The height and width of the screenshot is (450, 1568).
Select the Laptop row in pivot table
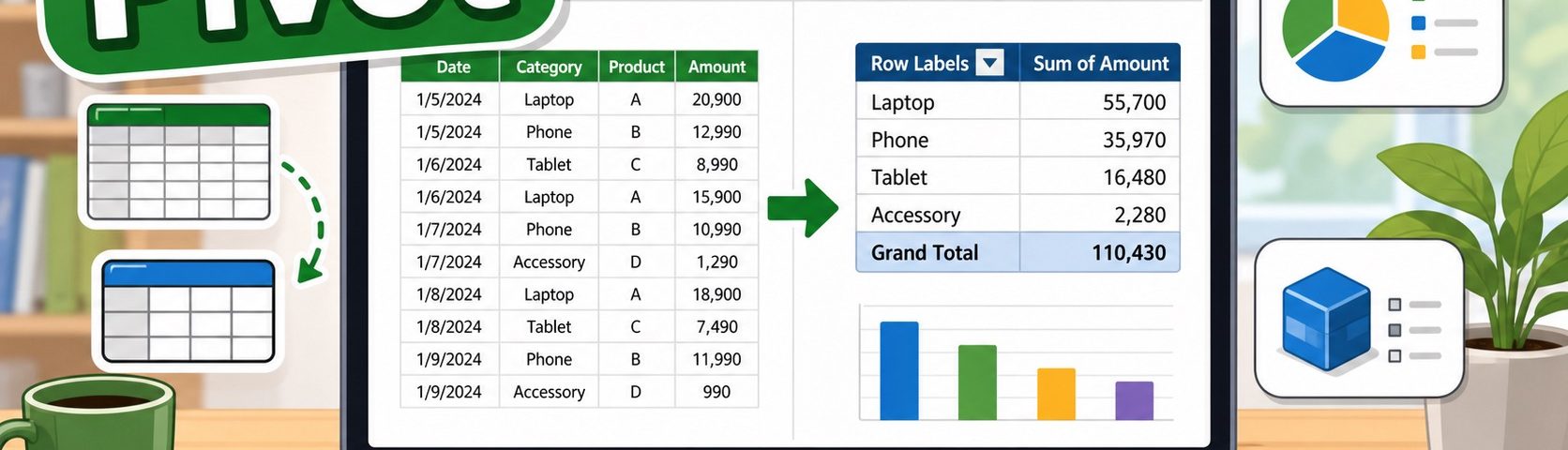1018,101
